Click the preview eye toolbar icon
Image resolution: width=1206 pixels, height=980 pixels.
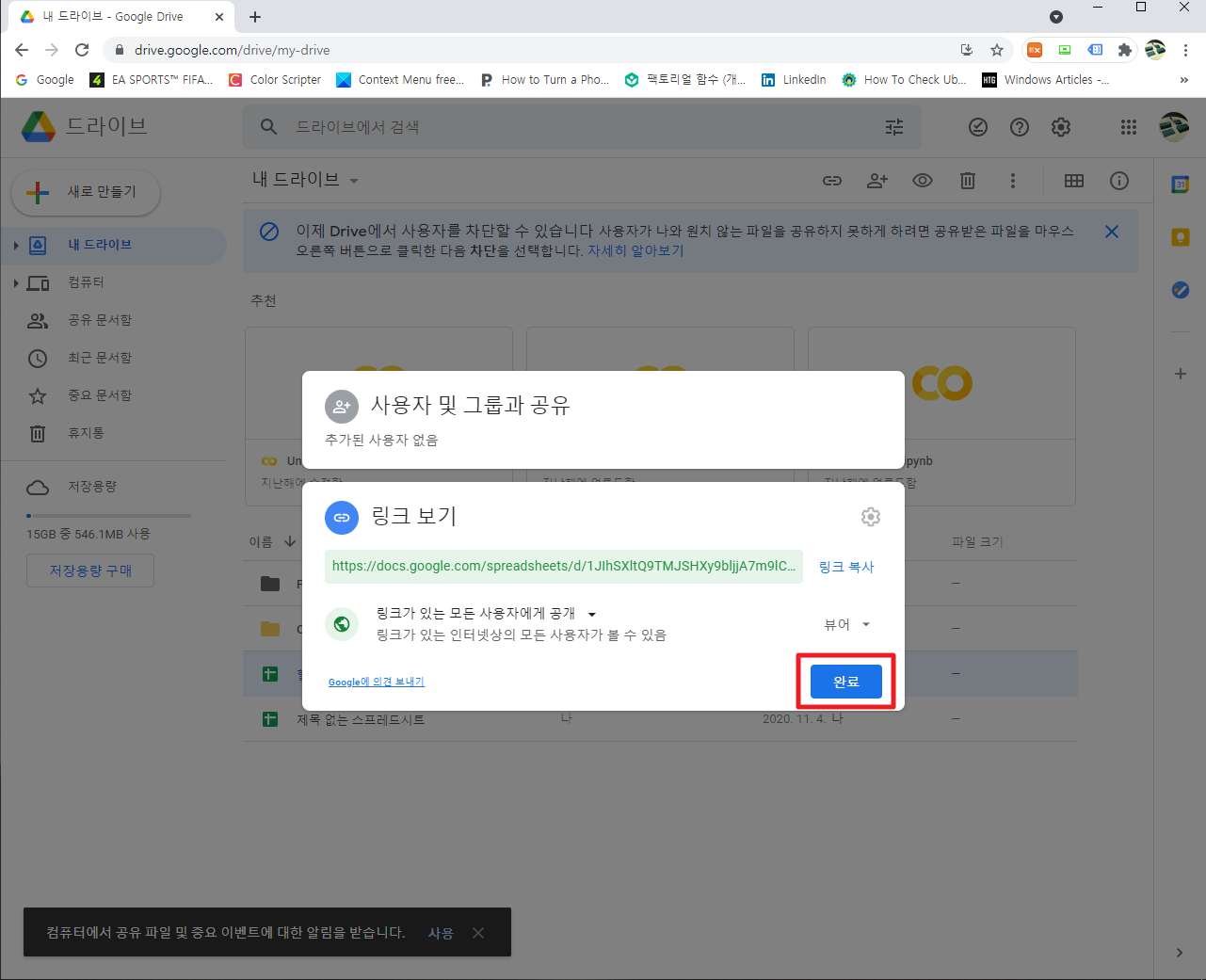923,181
